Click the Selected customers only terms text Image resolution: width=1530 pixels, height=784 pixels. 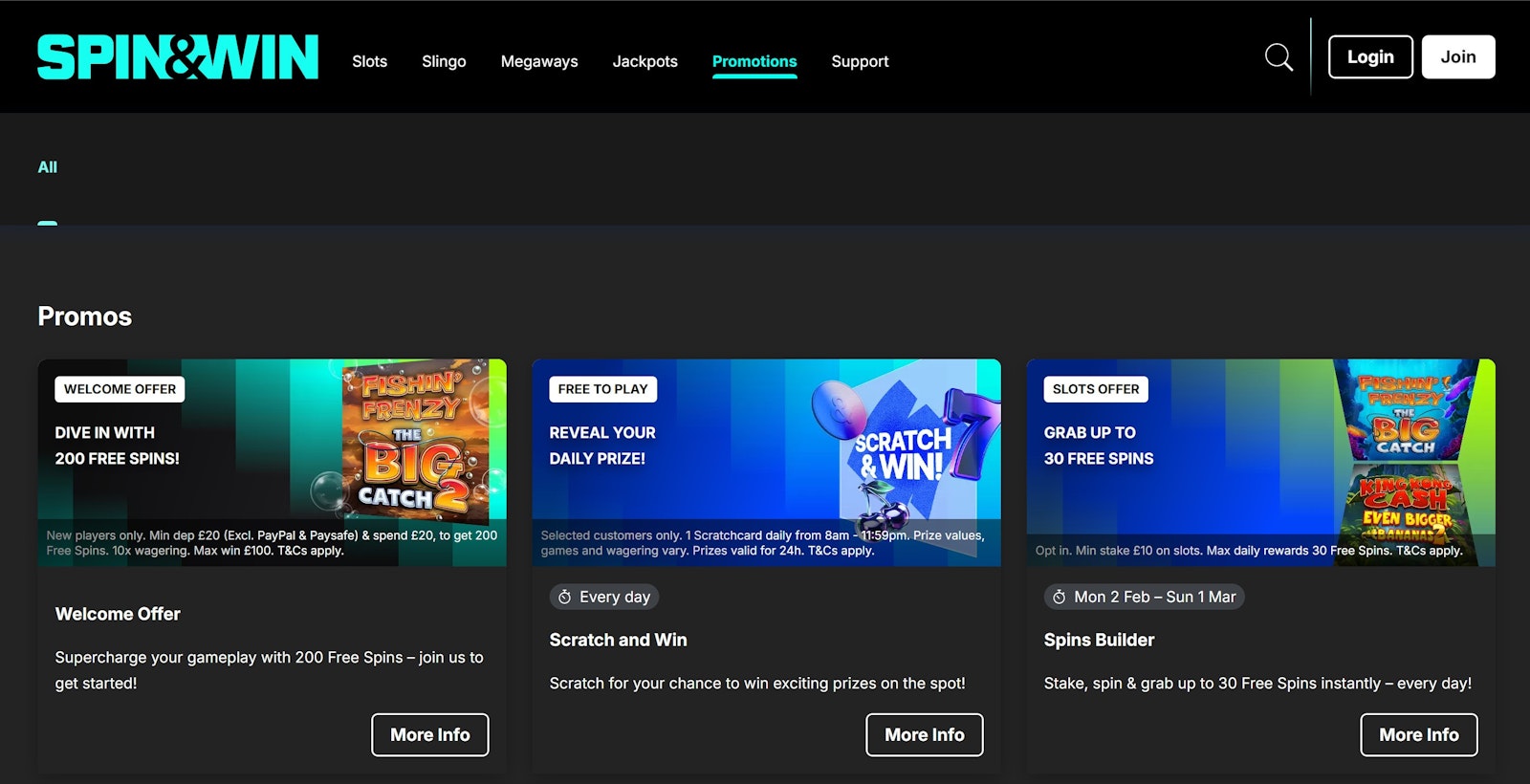click(x=762, y=543)
